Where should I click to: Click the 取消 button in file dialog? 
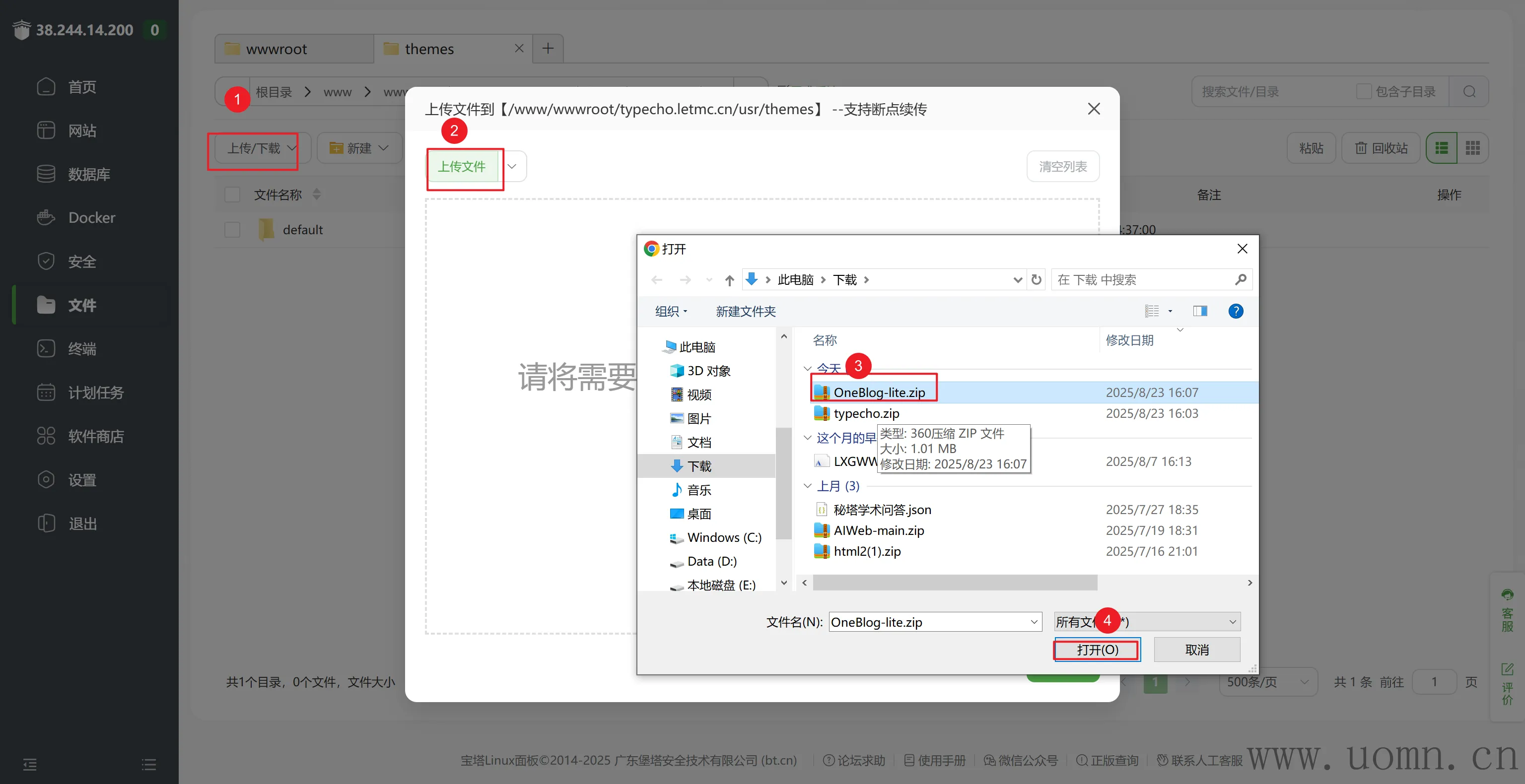(1196, 650)
